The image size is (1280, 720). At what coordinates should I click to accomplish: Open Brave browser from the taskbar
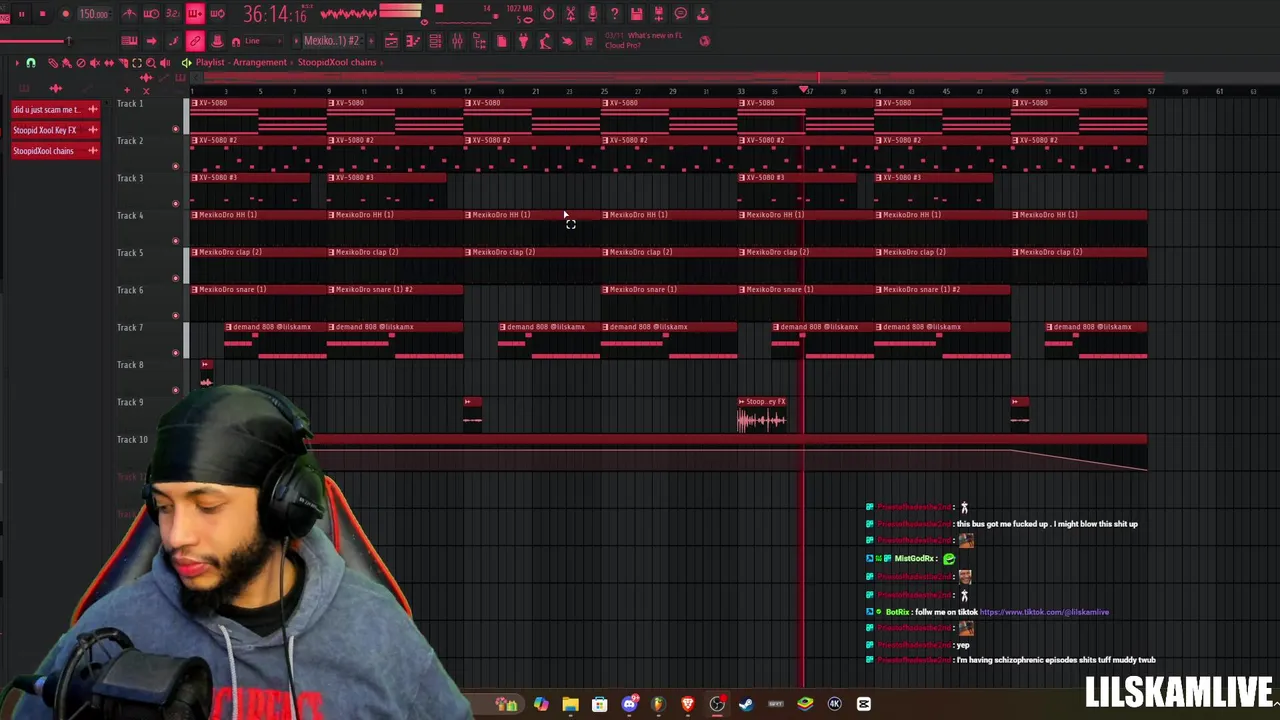click(688, 704)
